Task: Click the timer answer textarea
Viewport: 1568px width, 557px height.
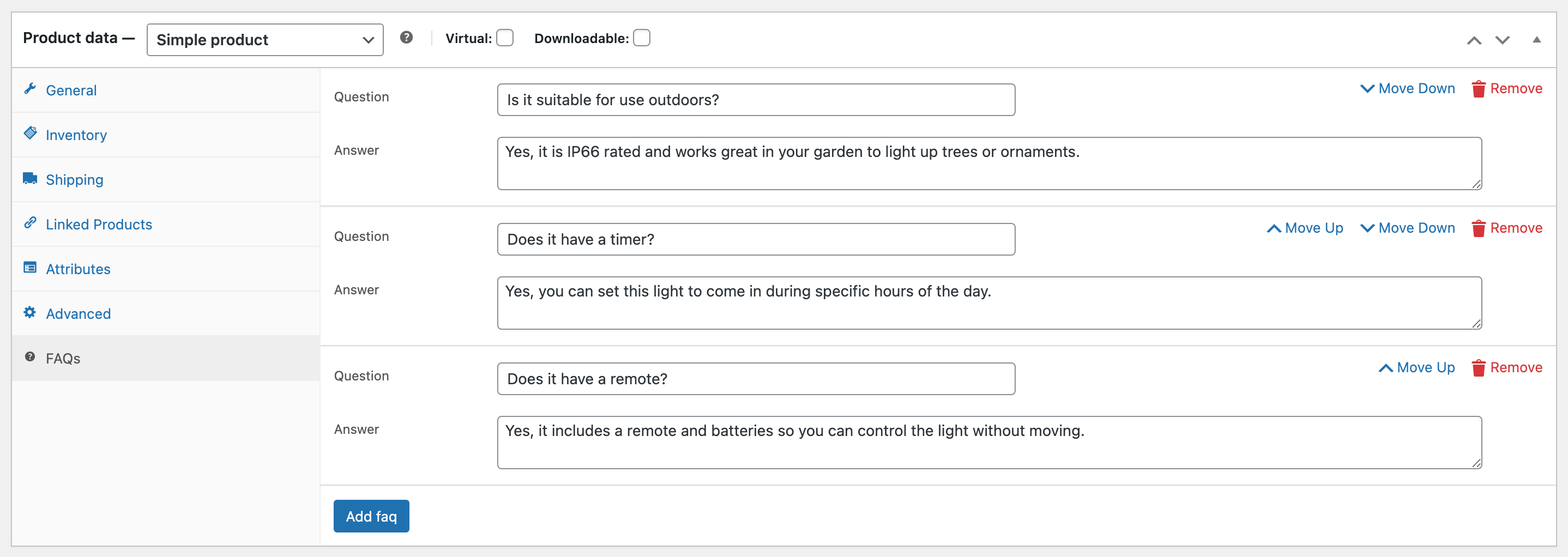Action: 989,302
